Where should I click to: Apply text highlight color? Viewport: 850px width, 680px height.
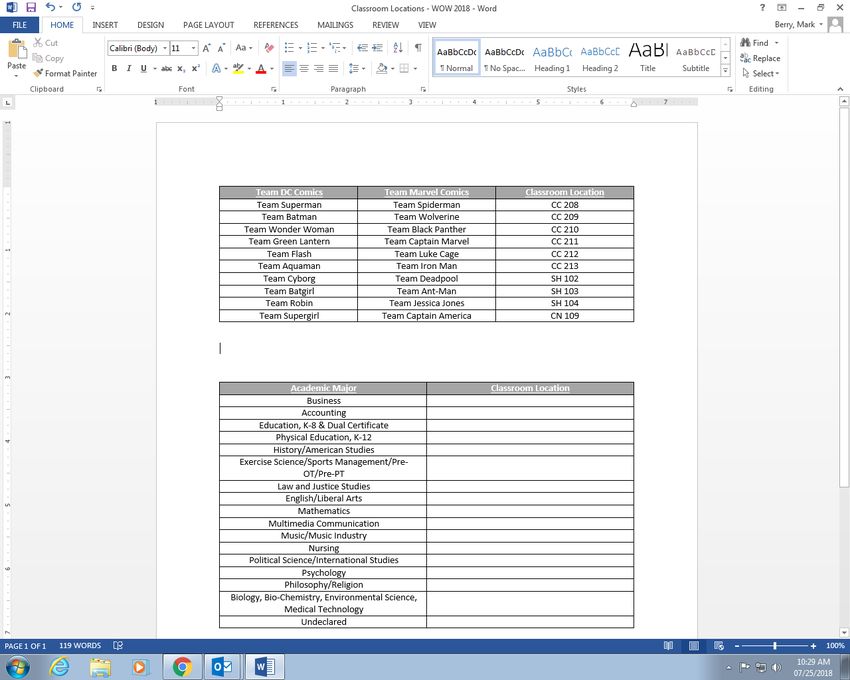point(238,68)
